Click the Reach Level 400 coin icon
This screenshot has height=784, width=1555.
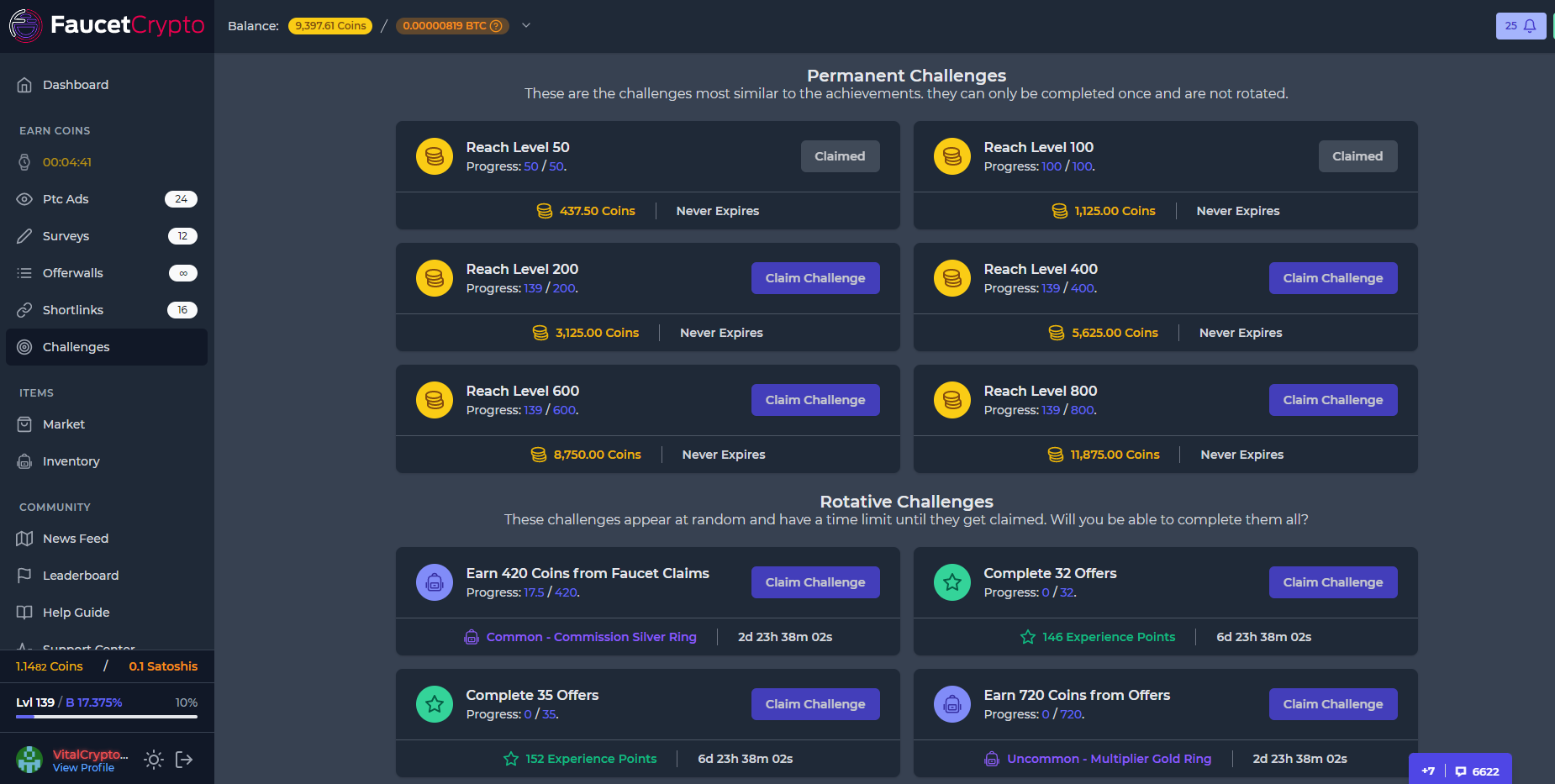pyautogui.click(x=952, y=278)
